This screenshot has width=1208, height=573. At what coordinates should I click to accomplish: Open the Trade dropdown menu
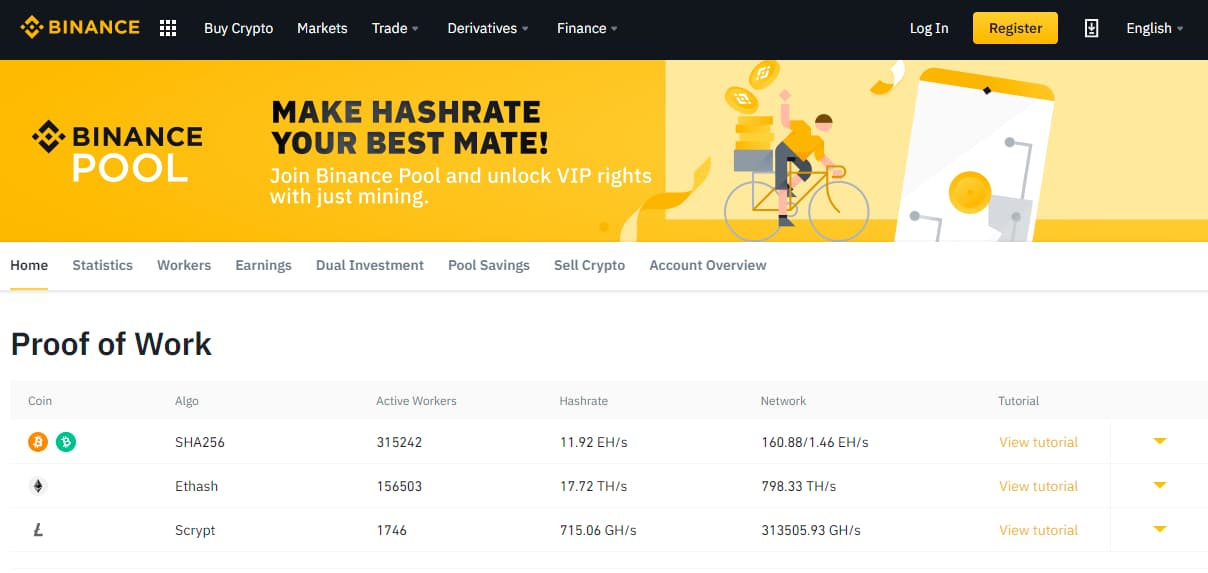(395, 28)
